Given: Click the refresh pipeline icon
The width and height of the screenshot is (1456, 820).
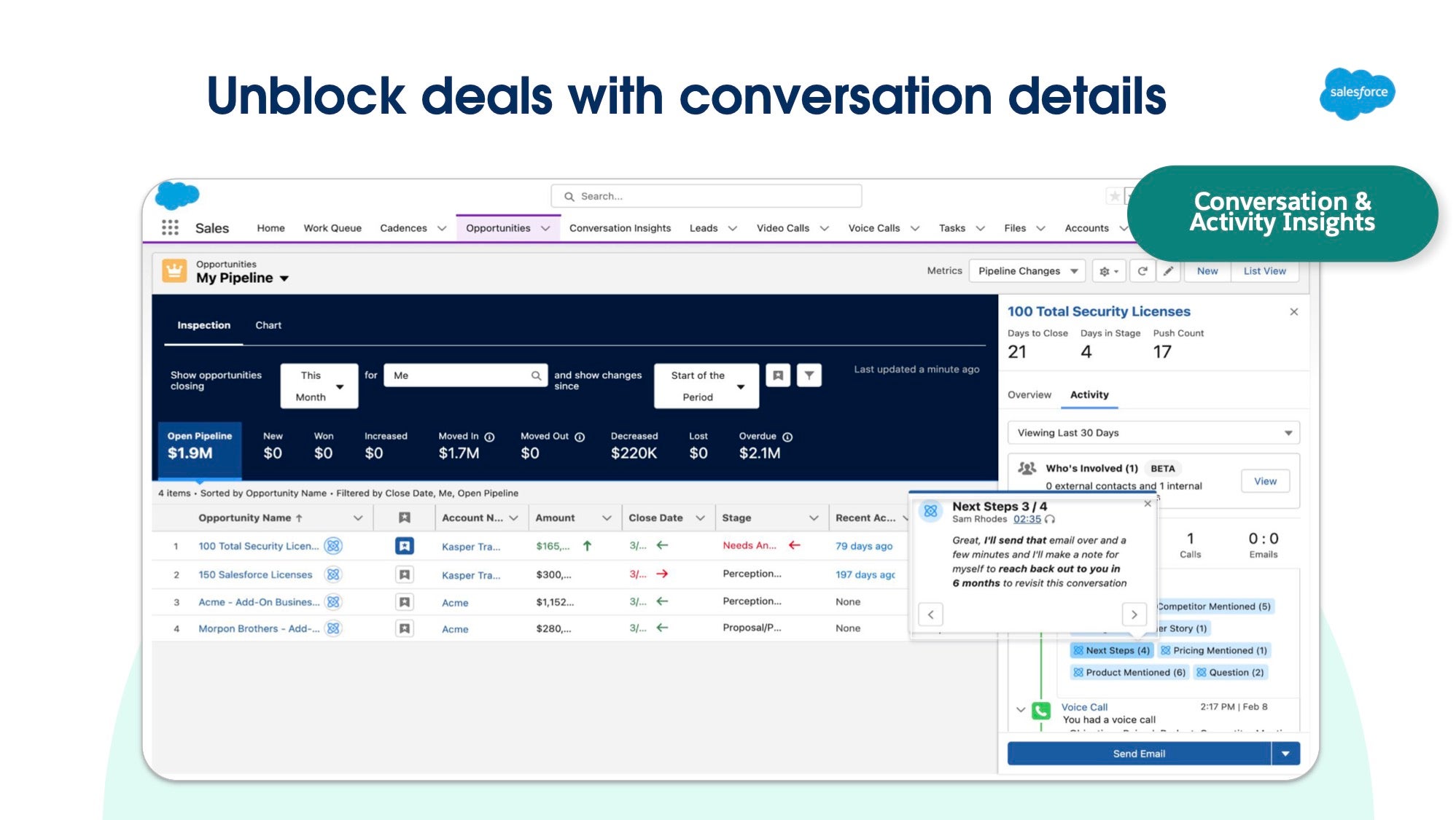Looking at the screenshot, I should coord(1142,271).
